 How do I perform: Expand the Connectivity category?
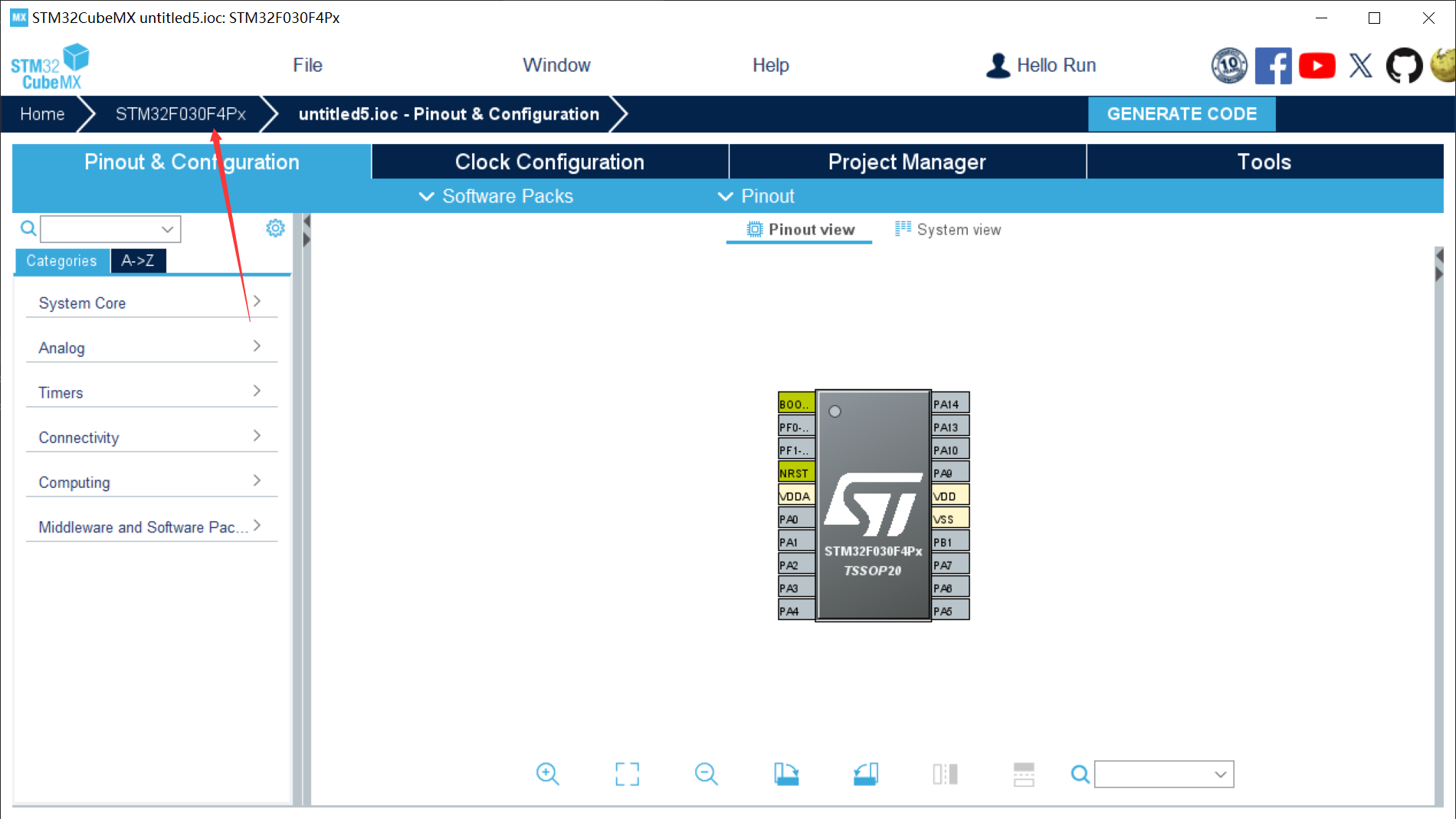(x=152, y=437)
